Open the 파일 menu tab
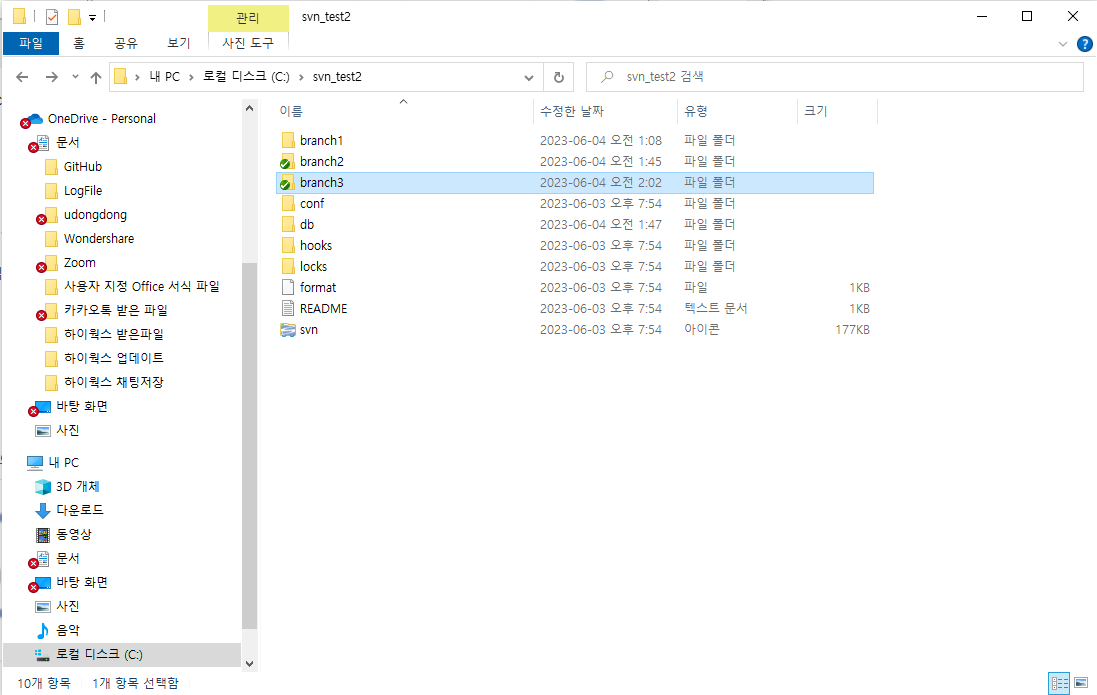Viewport: 1097px width, 695px height. click(31, 43)
